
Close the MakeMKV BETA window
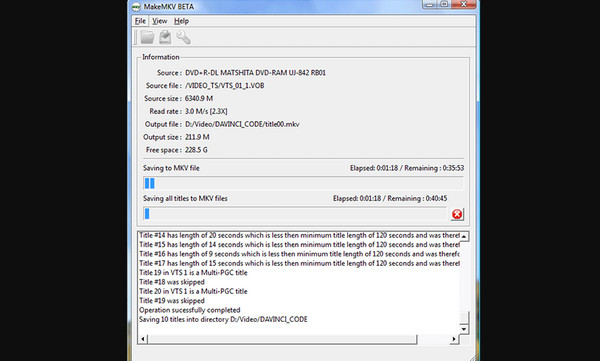click(463, 4)
